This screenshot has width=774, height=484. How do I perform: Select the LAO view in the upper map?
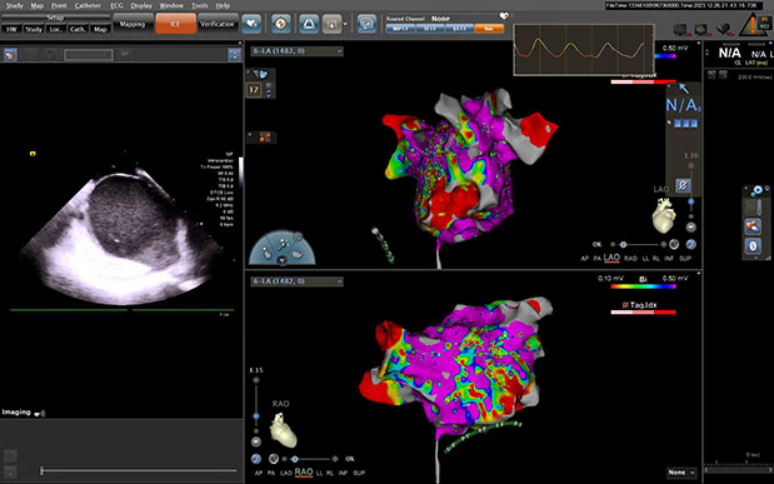point(612,258)
